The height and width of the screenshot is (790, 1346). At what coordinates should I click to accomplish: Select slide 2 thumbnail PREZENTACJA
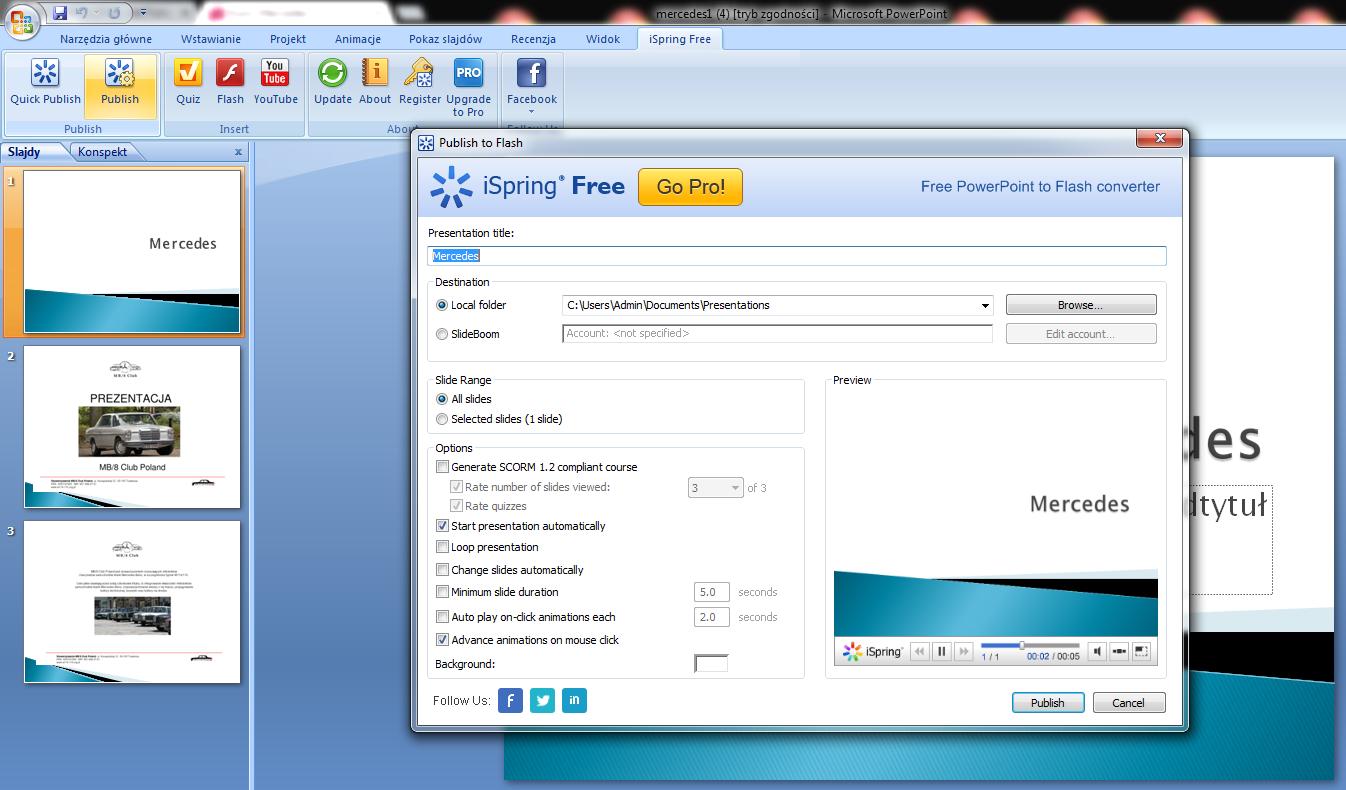point(132,427)
